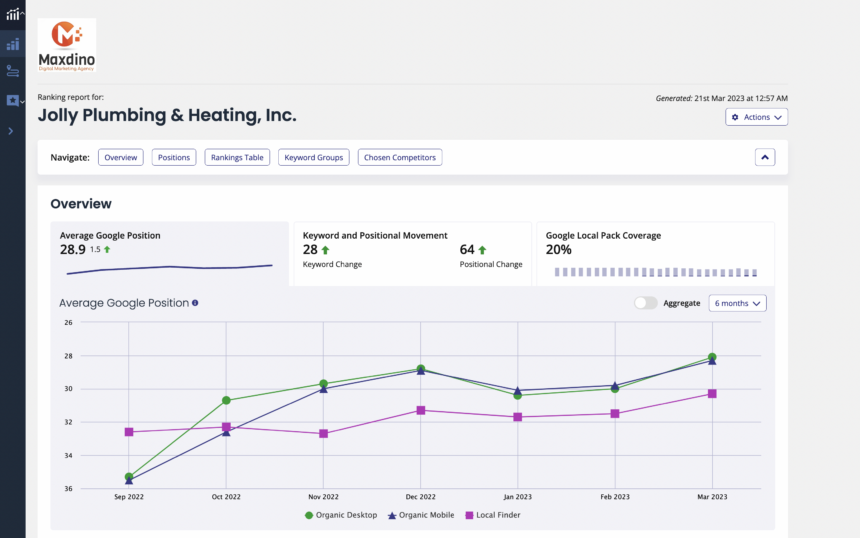Click the Maxdino logo image
This screenshot has height=538, width=860.
(x=67, y=44)
